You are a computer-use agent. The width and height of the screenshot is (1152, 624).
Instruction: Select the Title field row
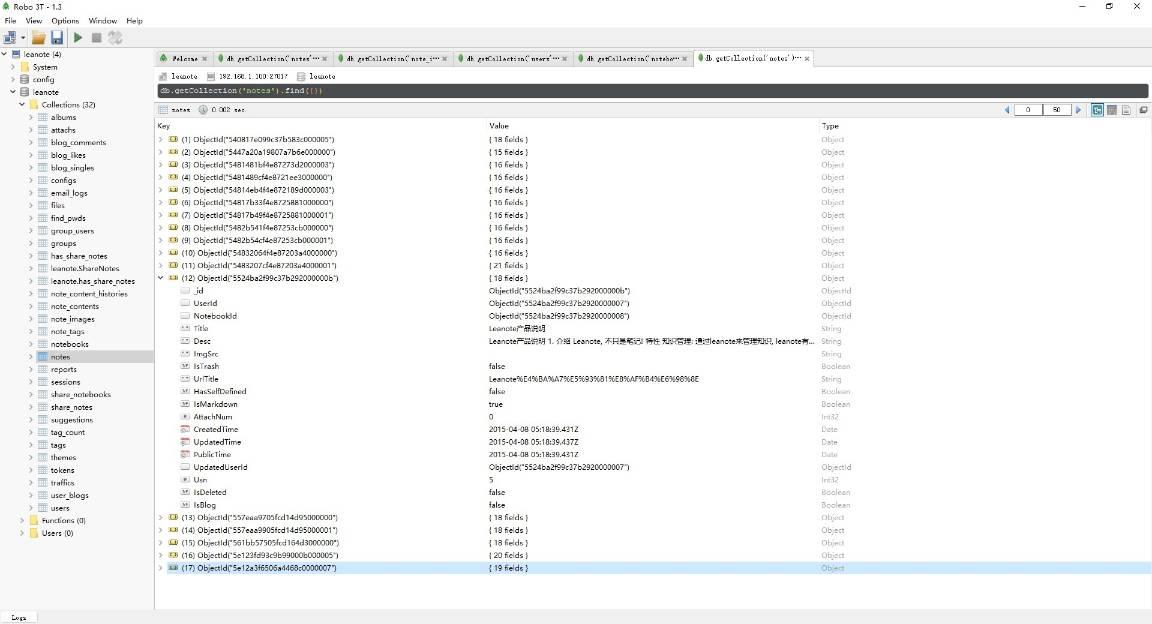point(652,329)
